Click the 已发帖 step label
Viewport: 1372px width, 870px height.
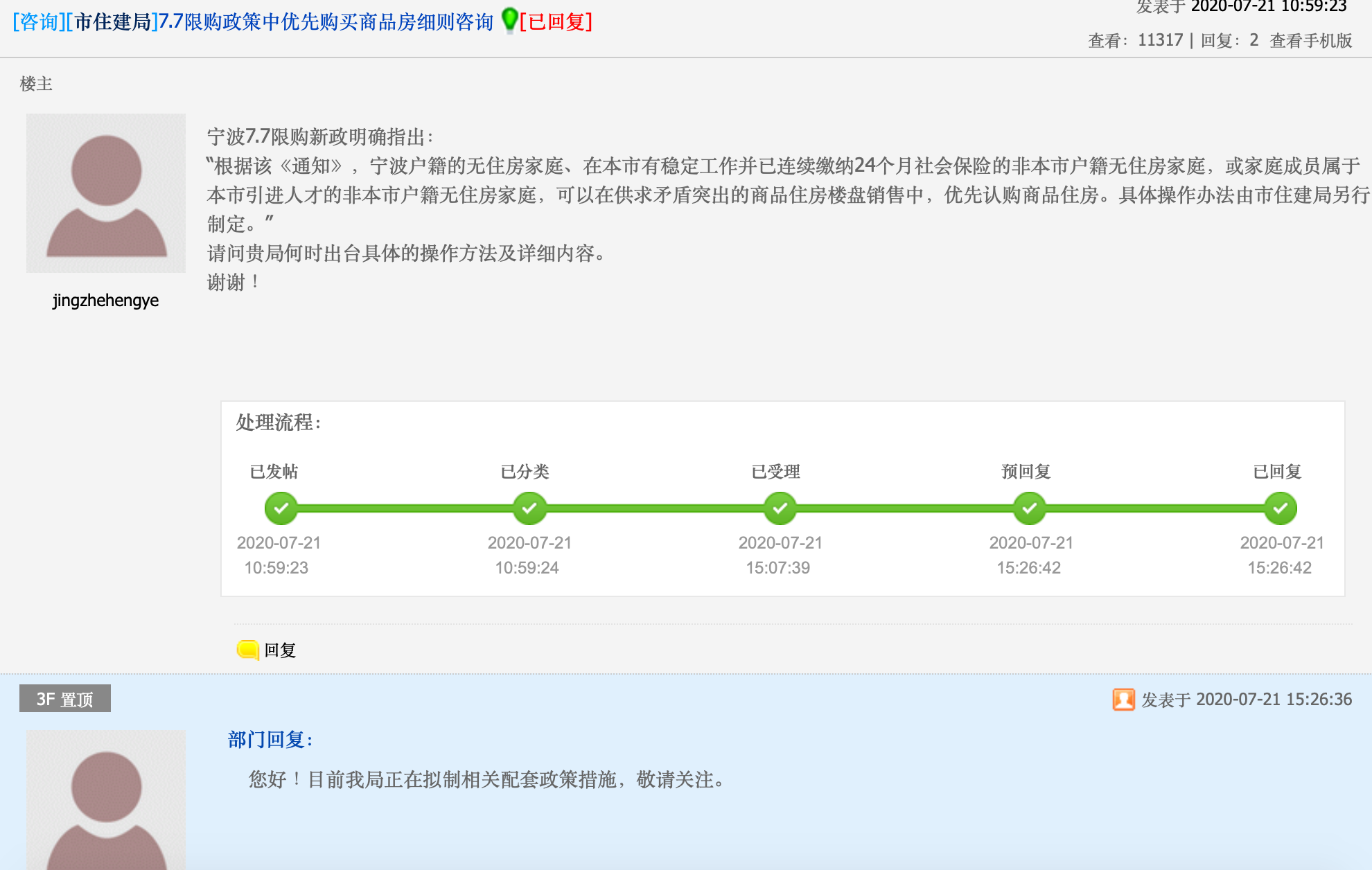[x=274, y=472]
